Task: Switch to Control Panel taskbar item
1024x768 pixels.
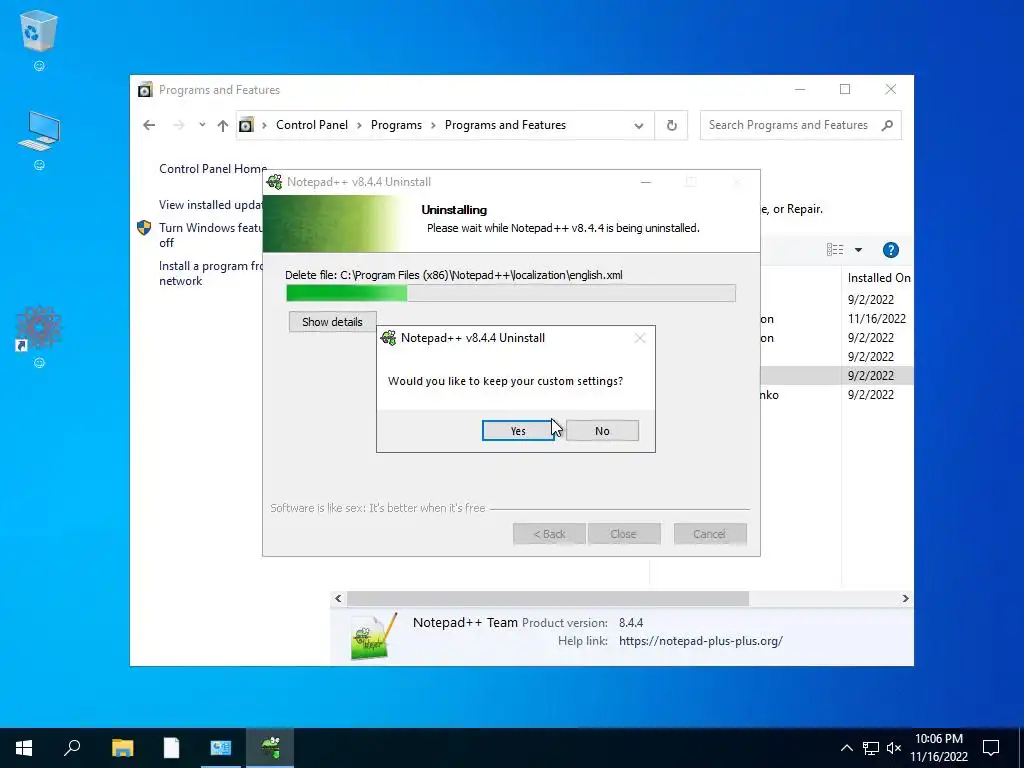Action: 221,748
